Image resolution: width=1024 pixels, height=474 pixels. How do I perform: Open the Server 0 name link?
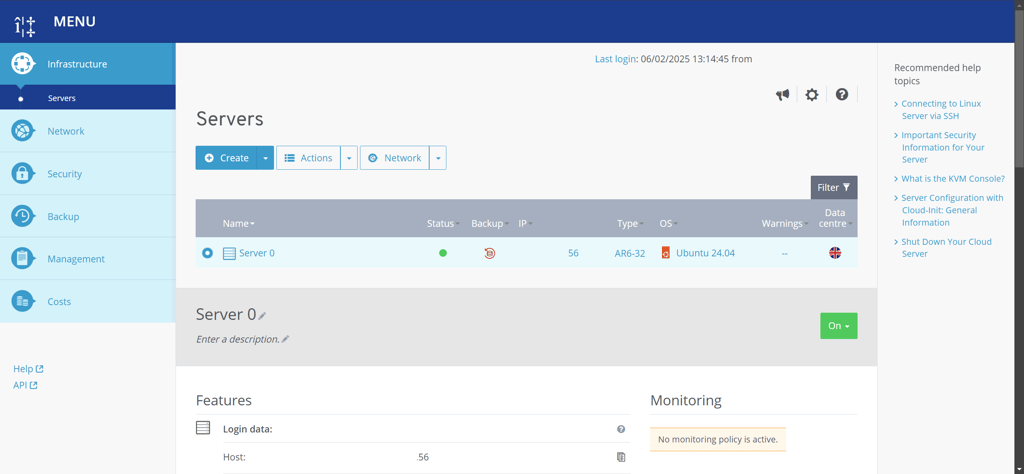coord(257,253)
